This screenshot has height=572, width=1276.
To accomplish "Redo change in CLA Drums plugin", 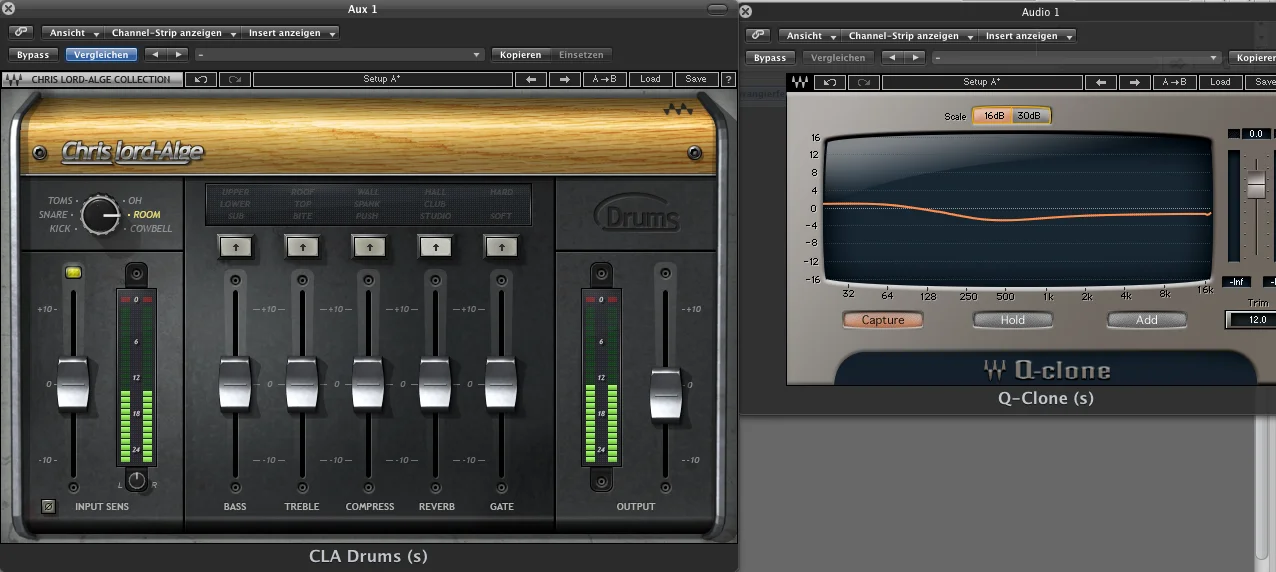I will [234, 79].
